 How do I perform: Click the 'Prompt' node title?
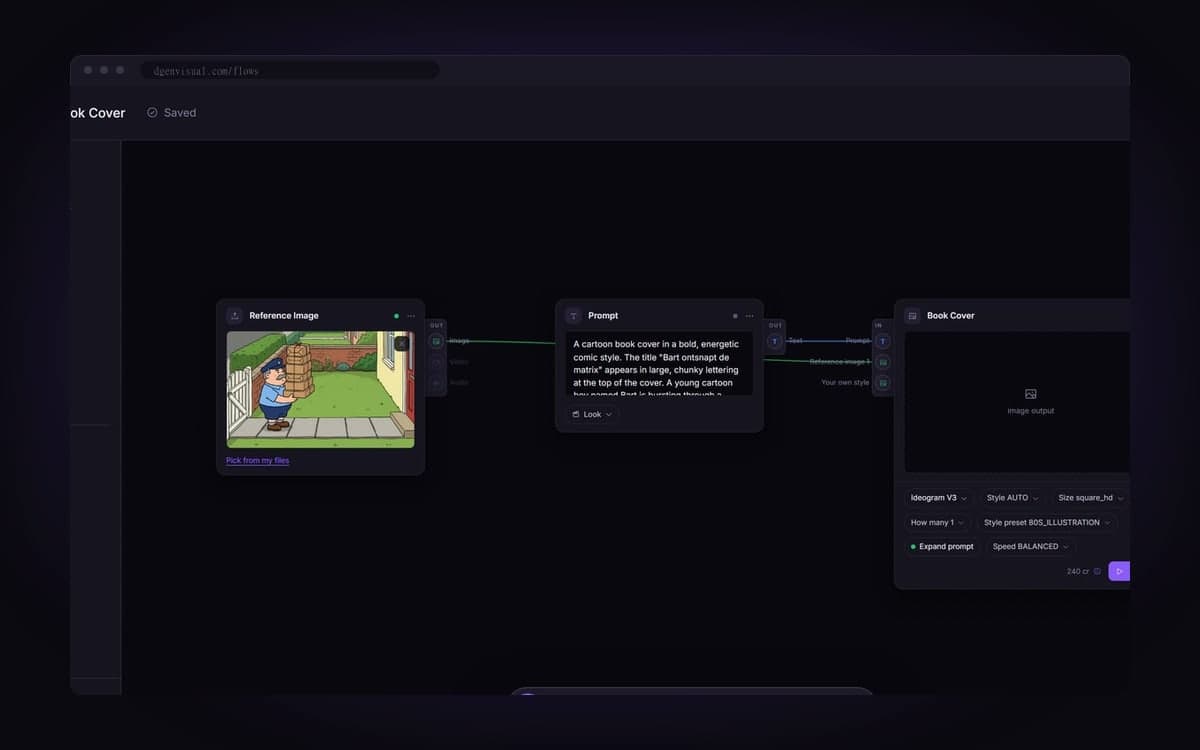pos(603,316)
